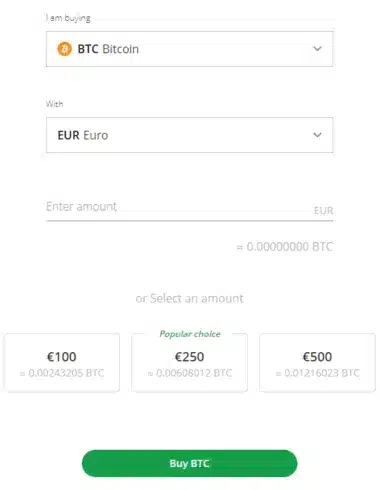This screenshot has height=490, width=380.
Task: Click the ≈ 0.00000000 BTC conversion estimate
Action: click(x=285, y=247)
